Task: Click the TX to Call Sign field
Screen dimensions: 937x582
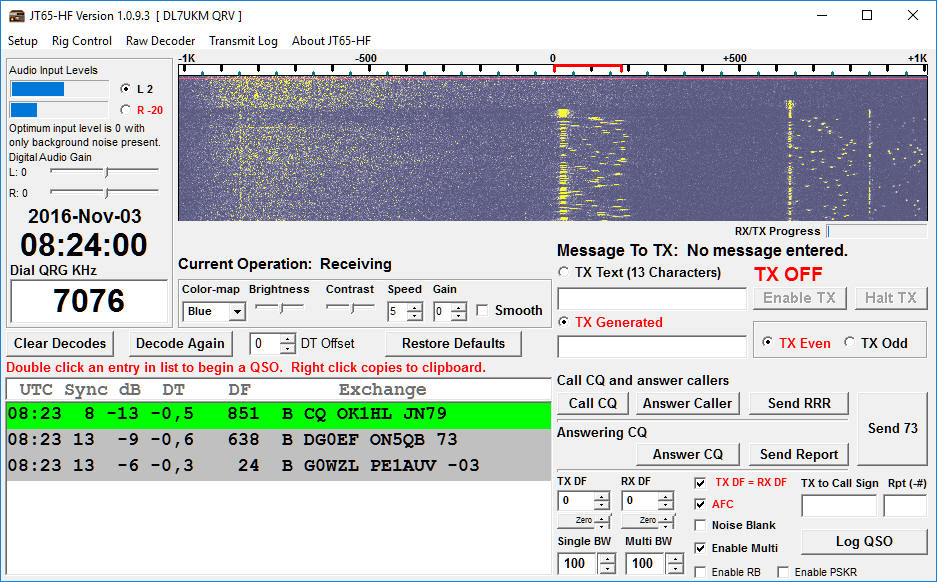Action: 838,506
